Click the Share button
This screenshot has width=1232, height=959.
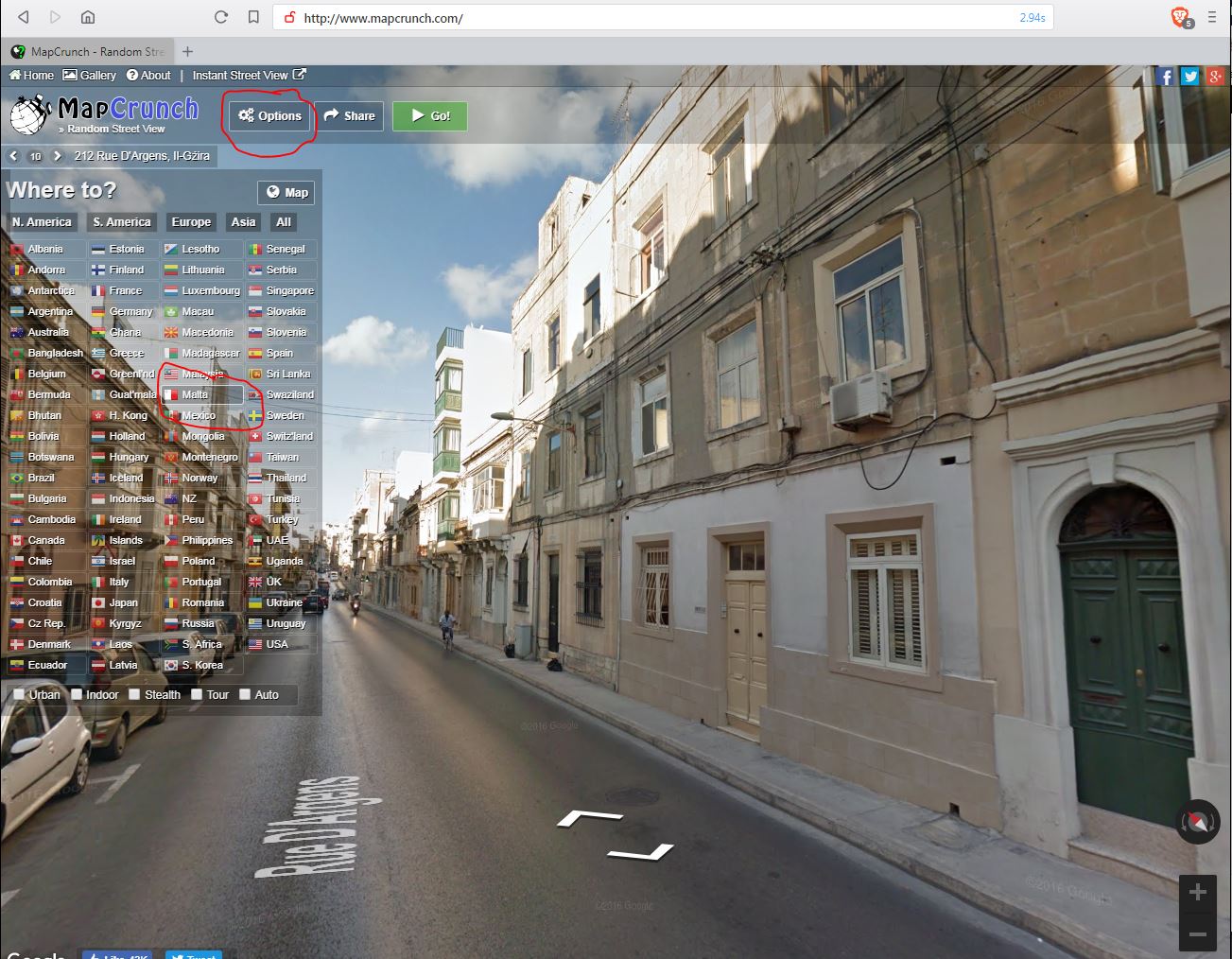click(349, 115)
